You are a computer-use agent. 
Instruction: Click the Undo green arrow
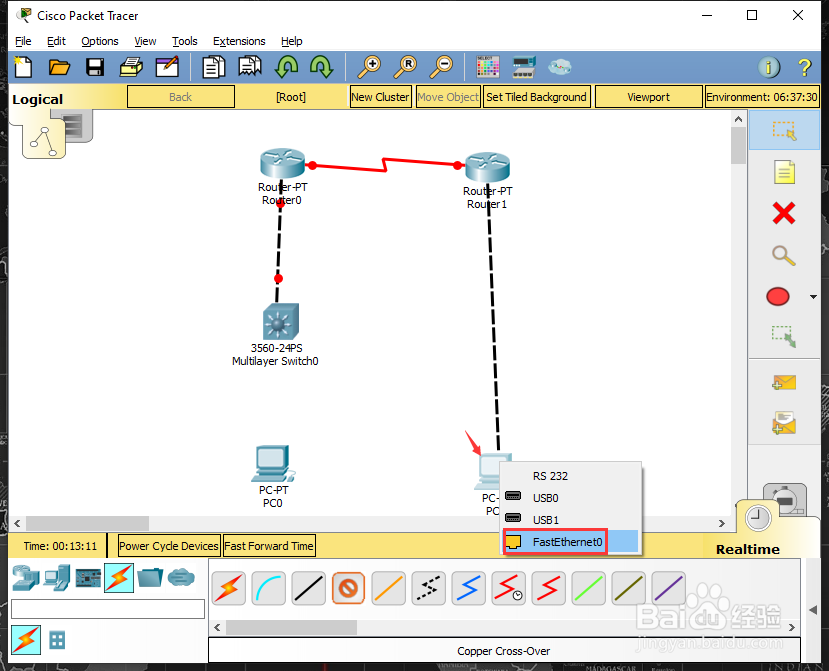286,67
